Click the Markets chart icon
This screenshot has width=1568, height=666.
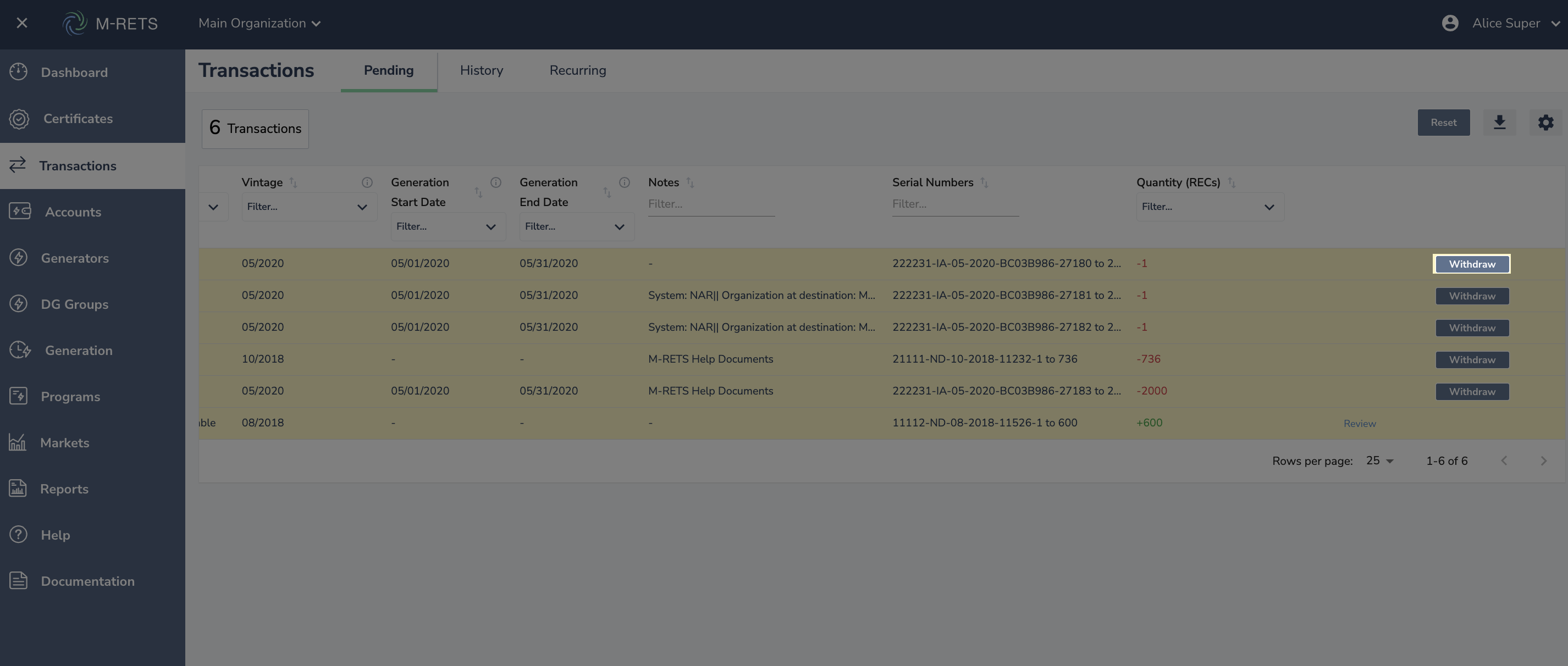point(18,442)
